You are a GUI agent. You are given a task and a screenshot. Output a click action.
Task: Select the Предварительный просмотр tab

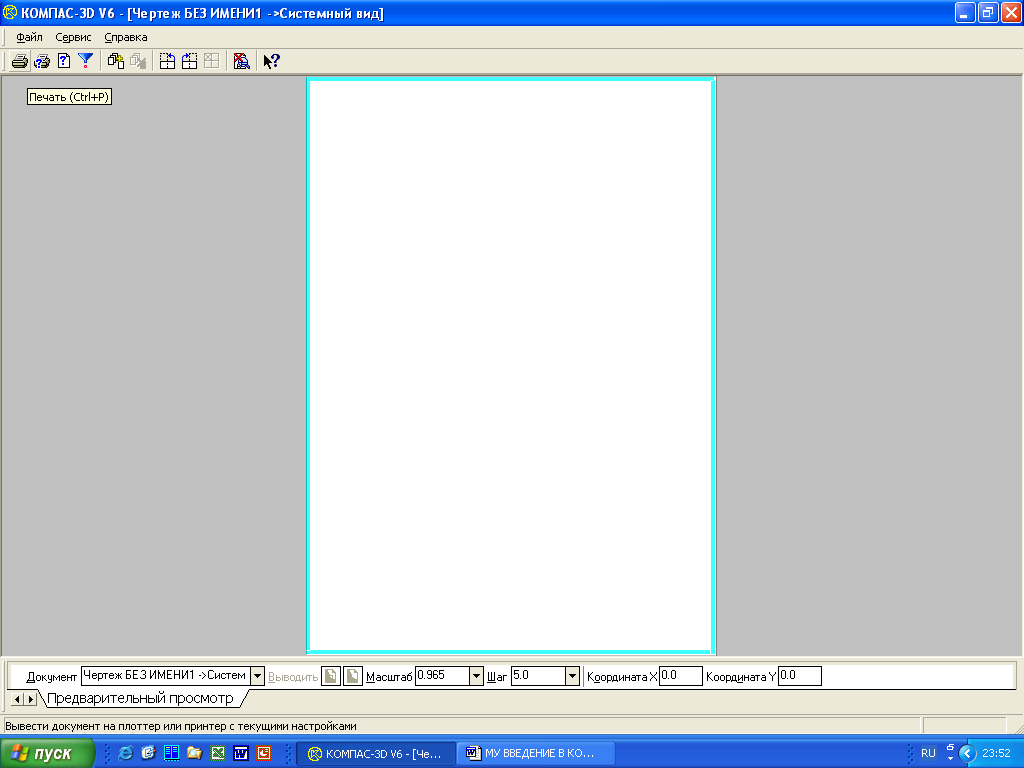point(140,699)
